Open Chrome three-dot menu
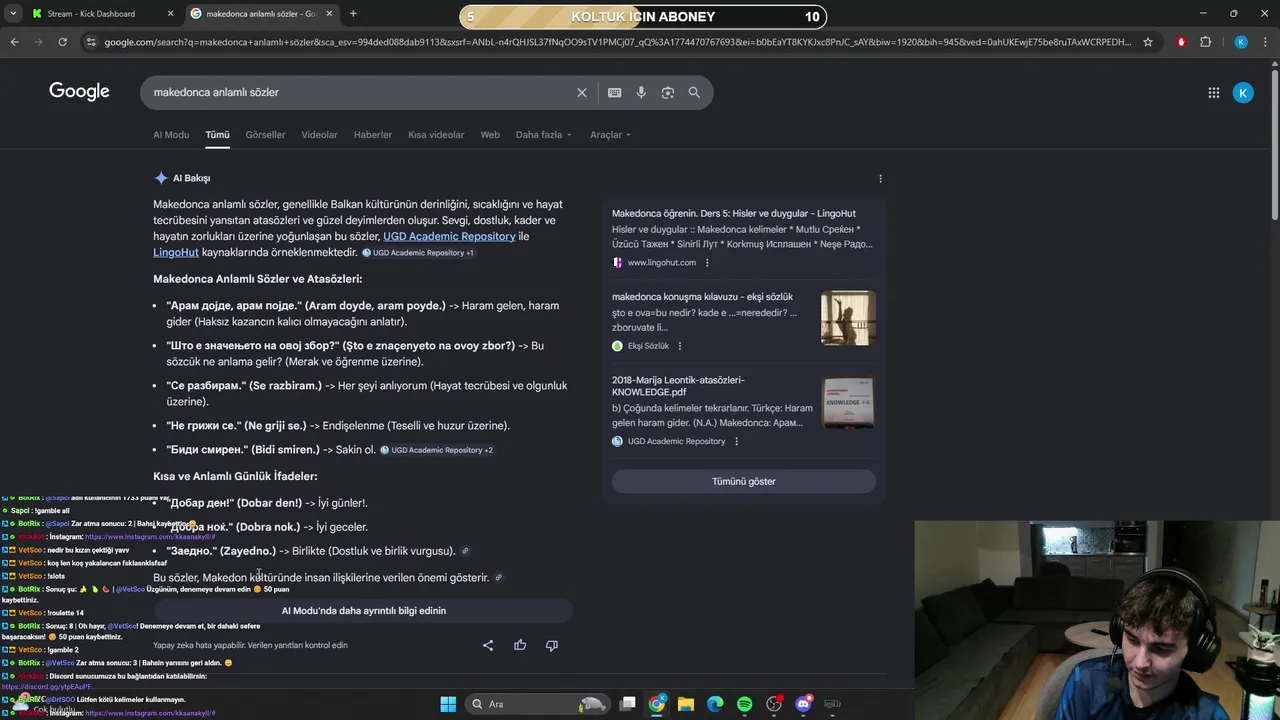Viewport: 1280px width, 720px height. pos(1266,42)
